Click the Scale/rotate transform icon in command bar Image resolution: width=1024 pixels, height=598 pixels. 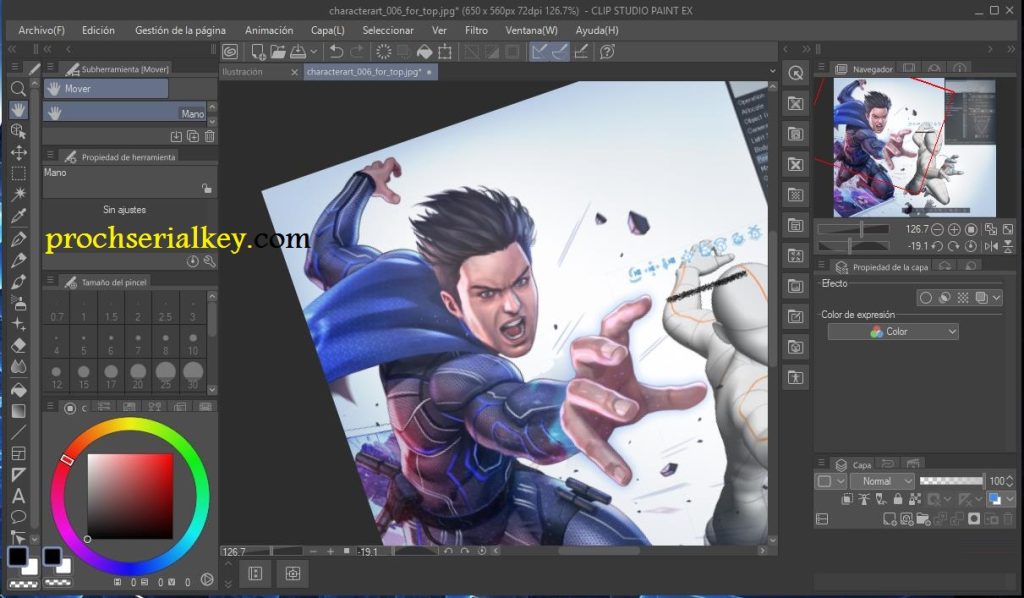tap(445, 52)
